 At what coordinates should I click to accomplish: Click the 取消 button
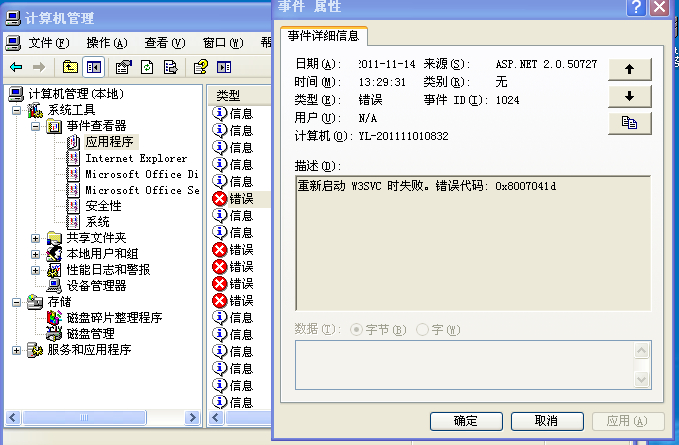pos(547,421)
